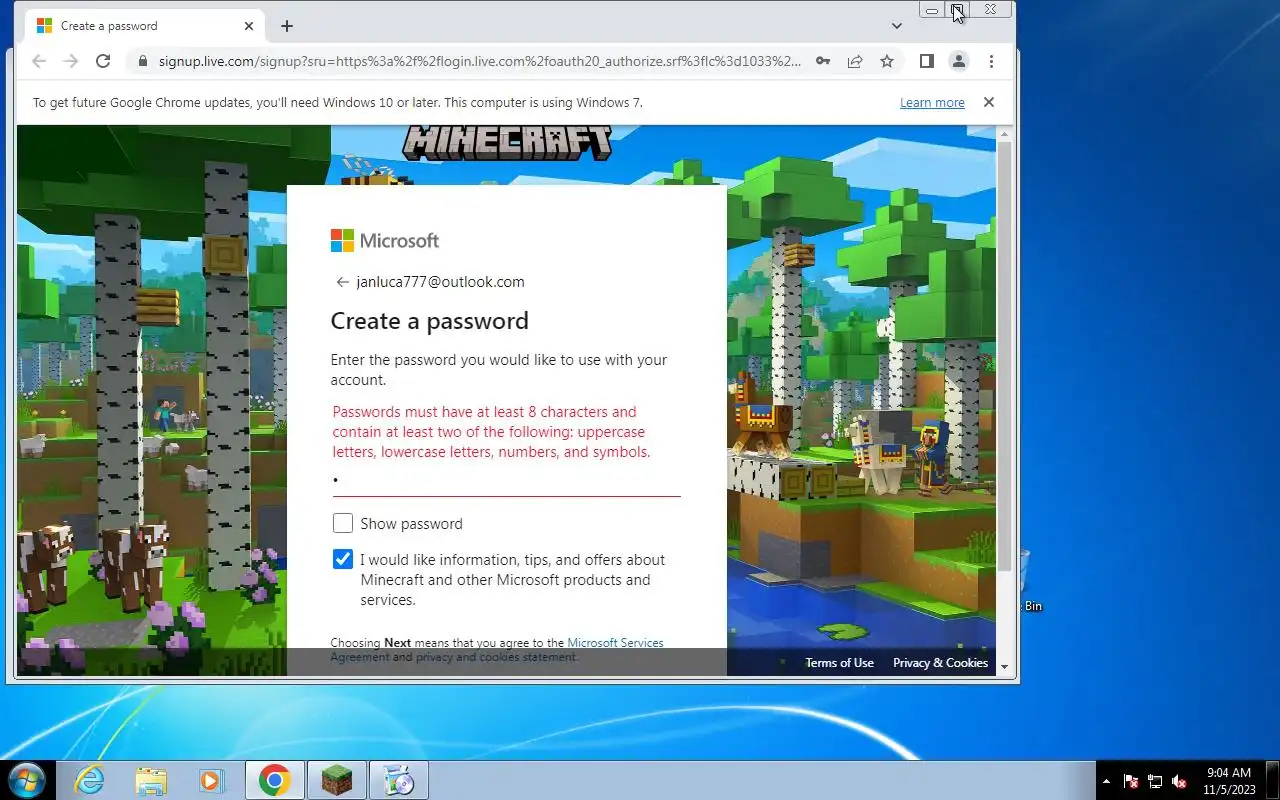Click the Microsoft logo

tap(385, 240)
